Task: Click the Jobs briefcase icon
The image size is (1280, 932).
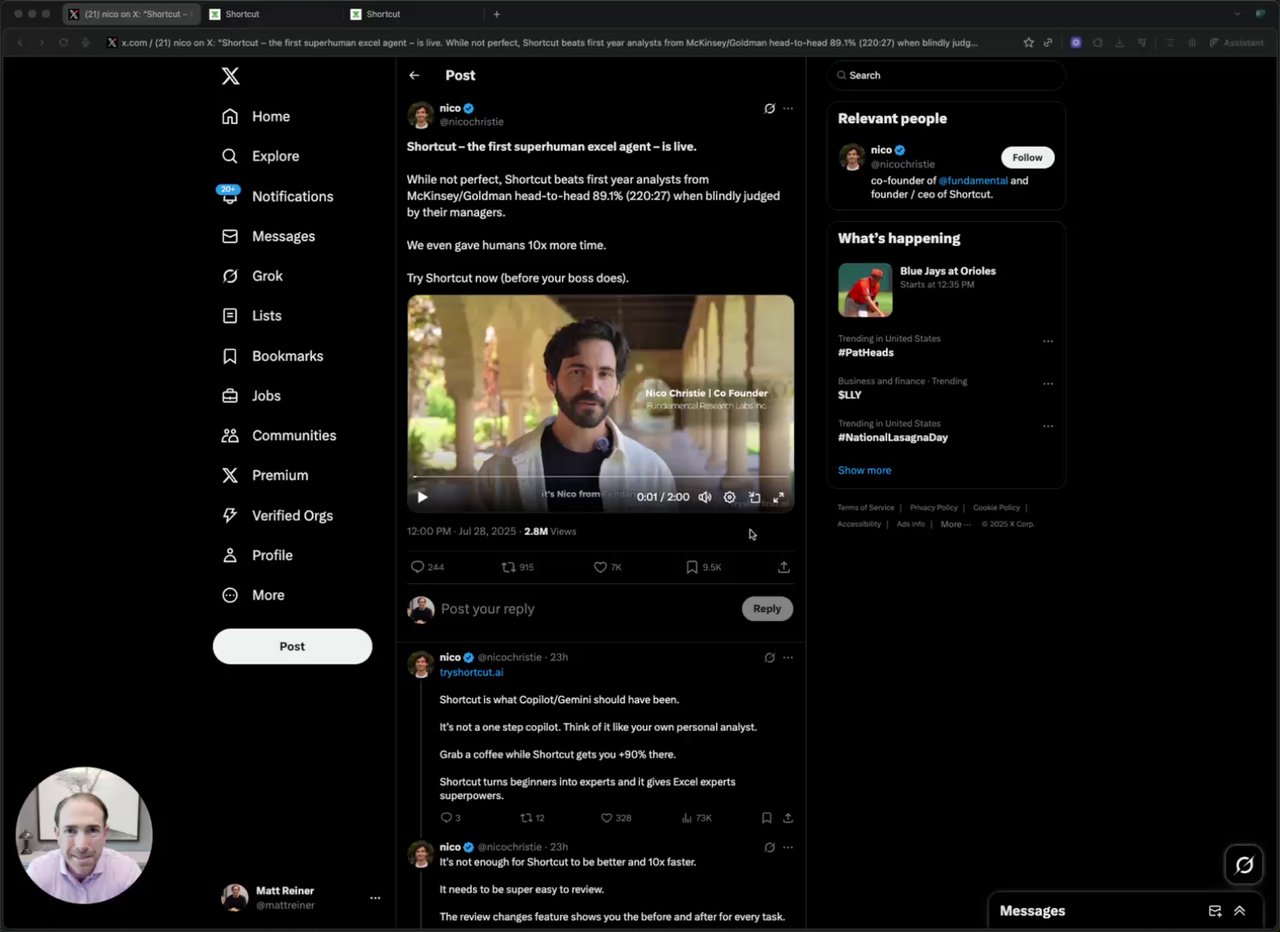Action: (230, 396)
